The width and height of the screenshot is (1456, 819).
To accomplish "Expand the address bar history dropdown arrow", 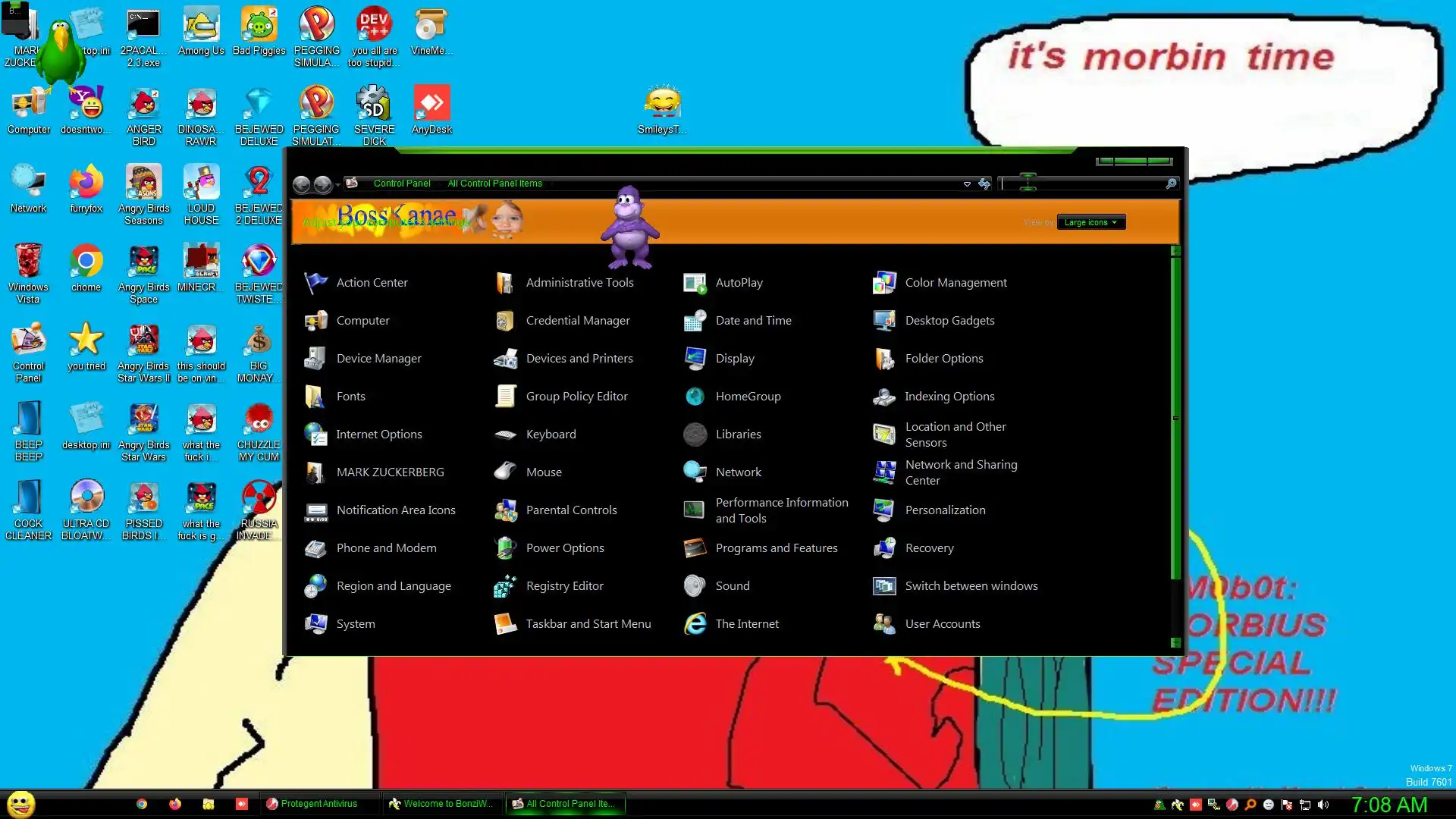I will [x=967, y=184].
